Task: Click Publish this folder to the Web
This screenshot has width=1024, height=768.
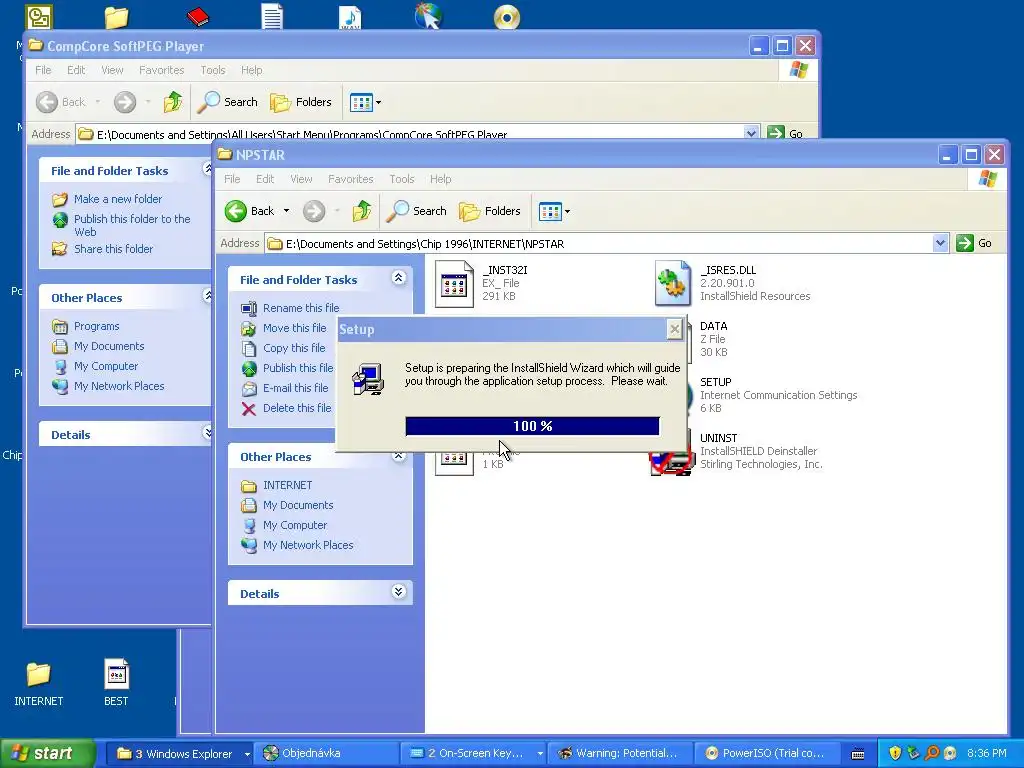Action: [x=132, y=225]
